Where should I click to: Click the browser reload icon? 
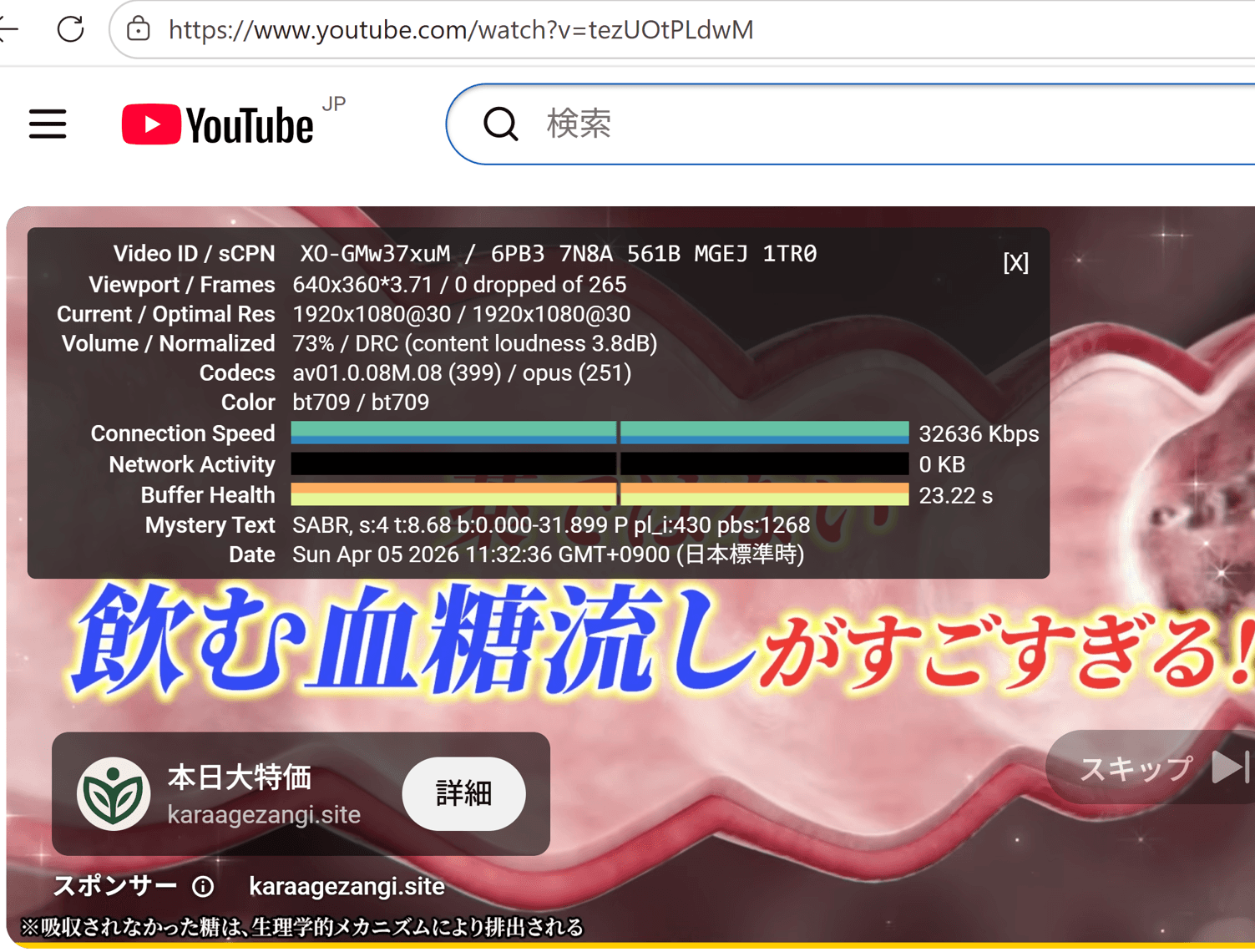pyautogui.click(x=71, y=29)
